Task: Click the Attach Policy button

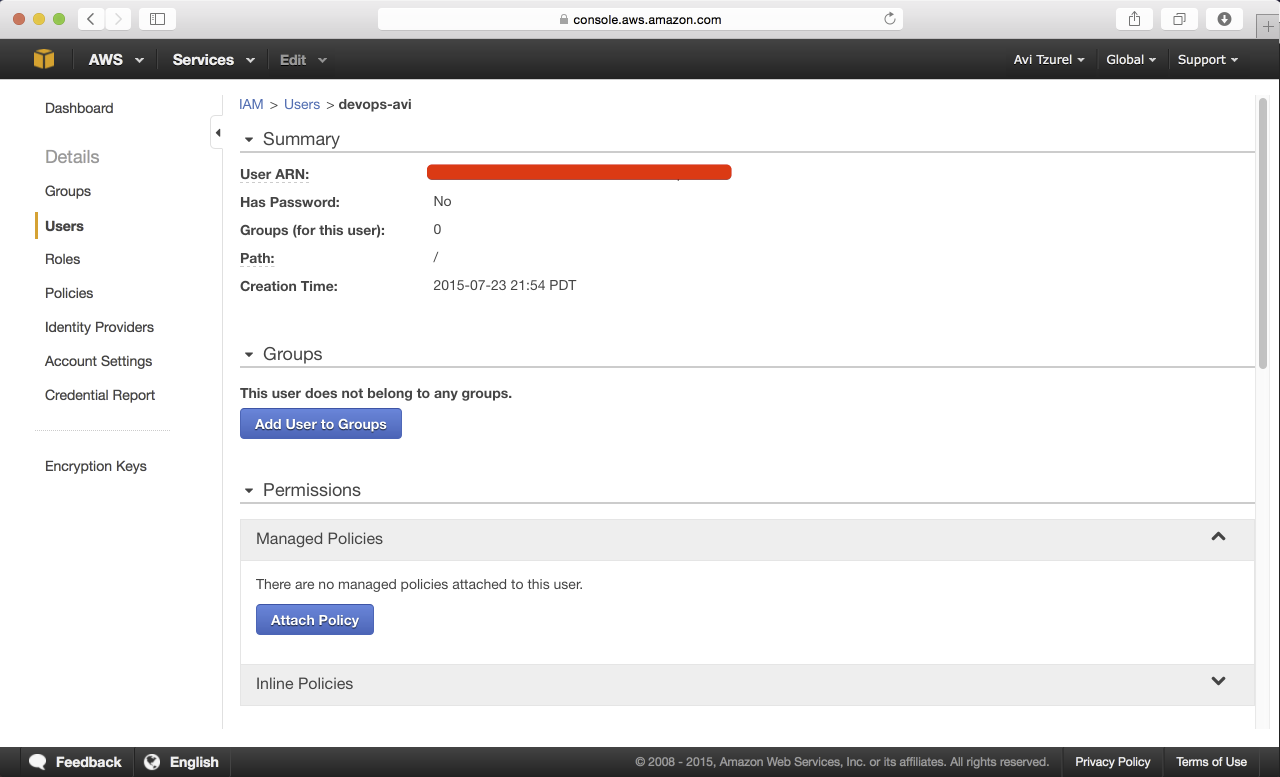Action: pyautogui.click(x=315, y=620)
